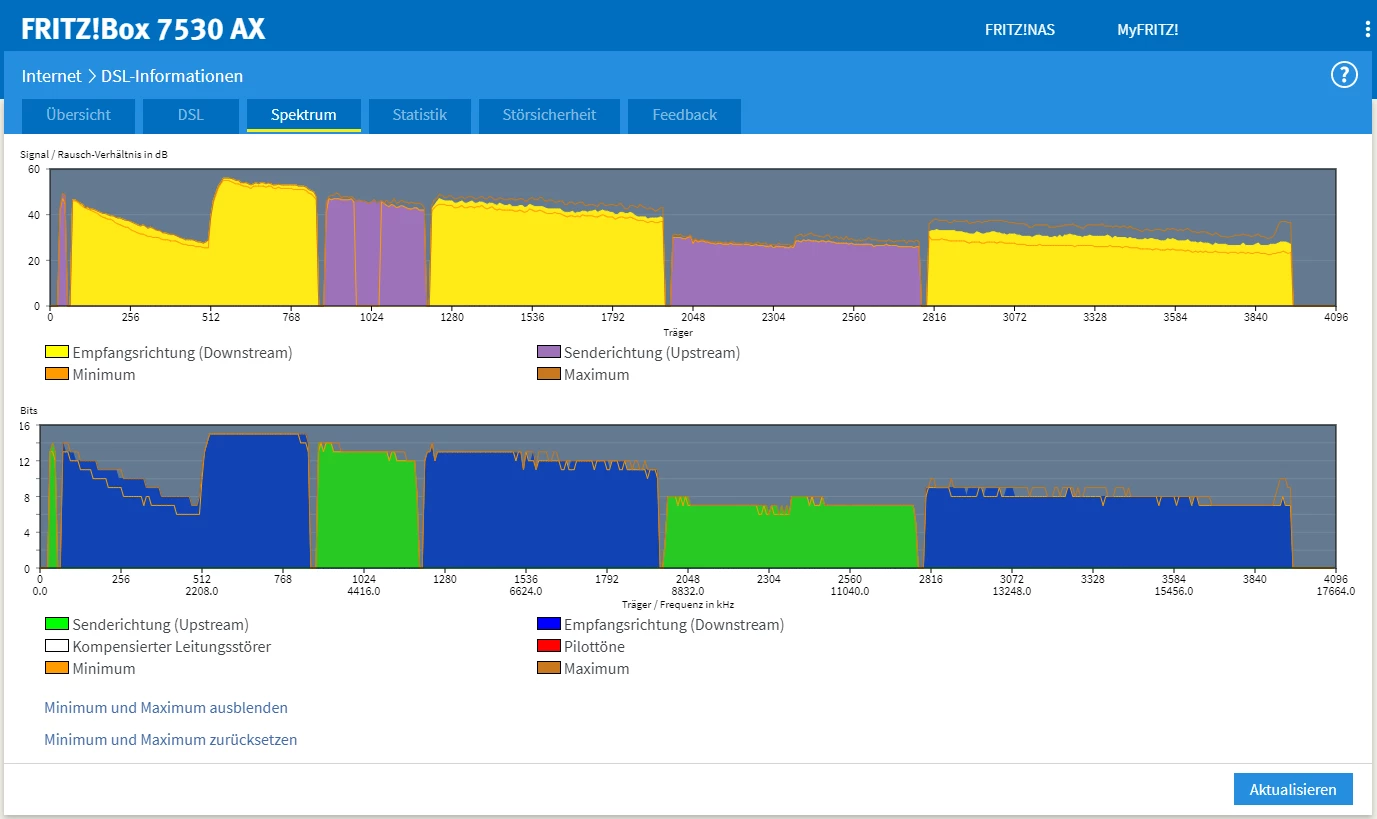Click purple Upstream swatch in SNR legend
The height and width of the screenshot is (819, 1377).
pyautogui.click(x=548, y=353)
